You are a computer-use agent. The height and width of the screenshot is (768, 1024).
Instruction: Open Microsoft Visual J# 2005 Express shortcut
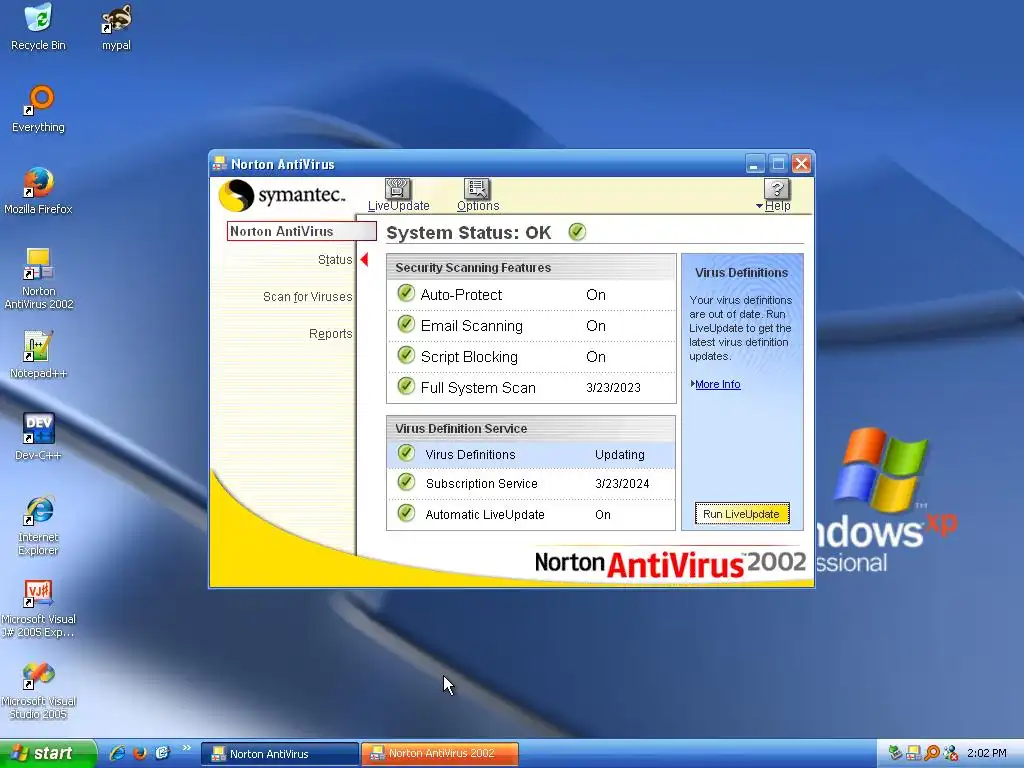pos(39,609)
